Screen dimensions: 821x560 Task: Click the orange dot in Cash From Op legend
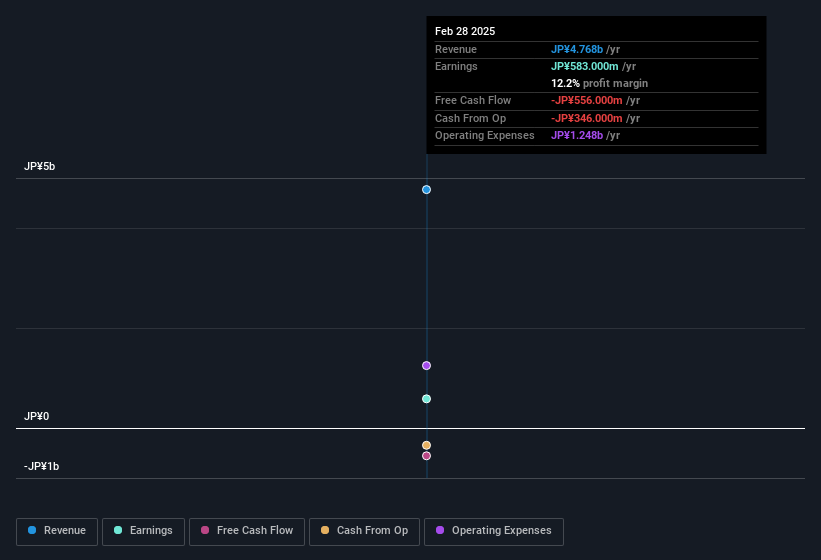[325, 530]
